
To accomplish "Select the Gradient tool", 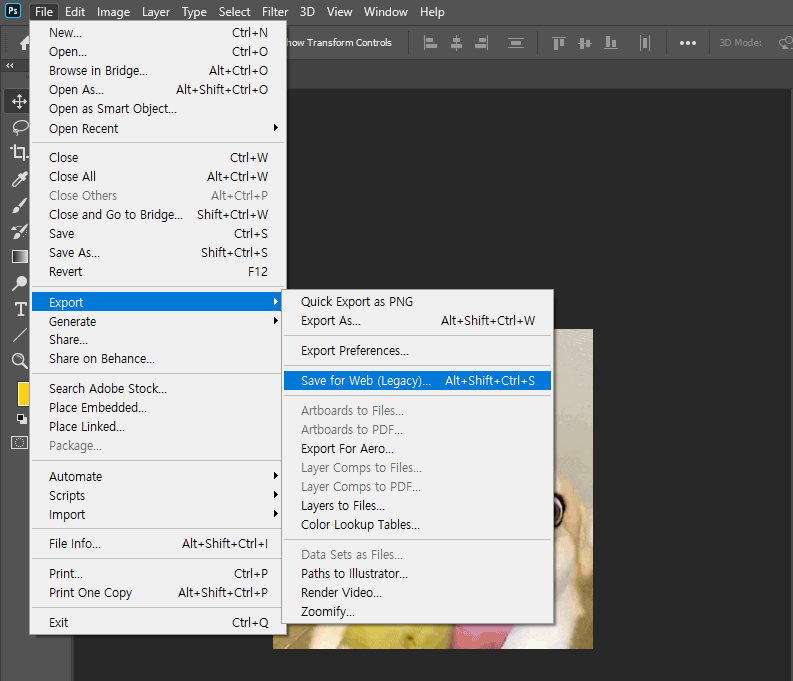I will tap(20, 257).
